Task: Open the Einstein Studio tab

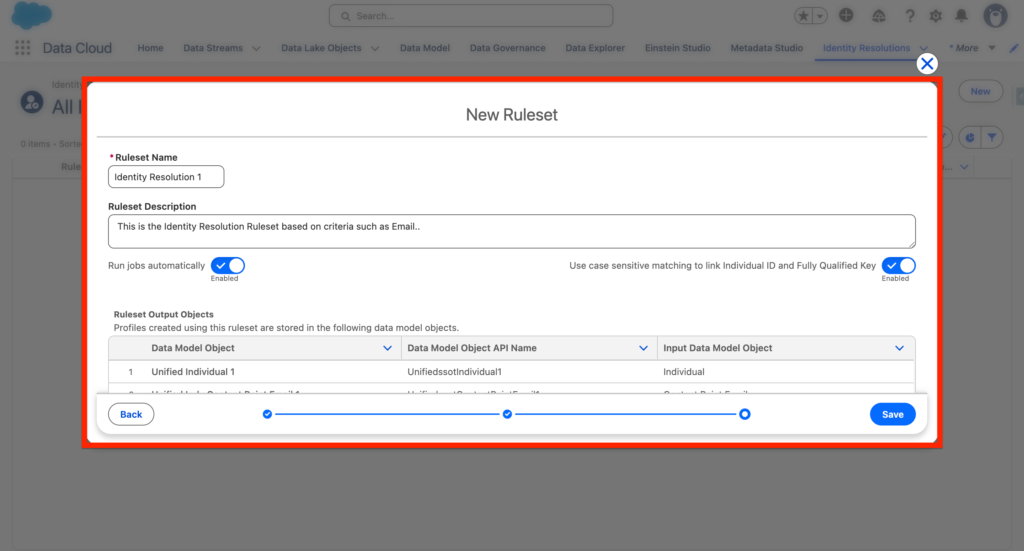Action: pyautogui.click(x=678, y=48)
